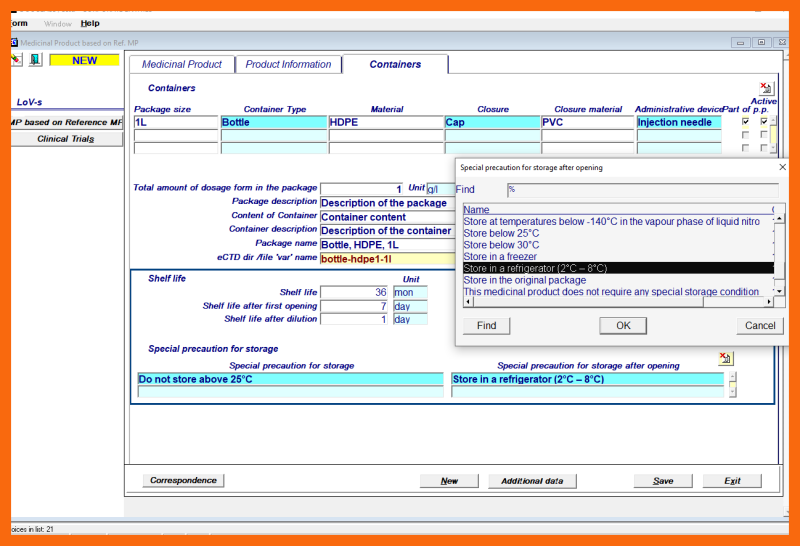
Task: Select 'Store below 30°C' in the list
Action: click(x=618, y=245)
